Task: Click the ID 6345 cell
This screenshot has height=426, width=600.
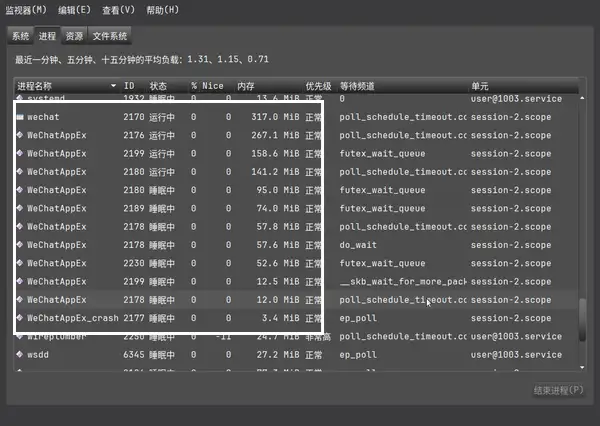Action: point(134,354)
